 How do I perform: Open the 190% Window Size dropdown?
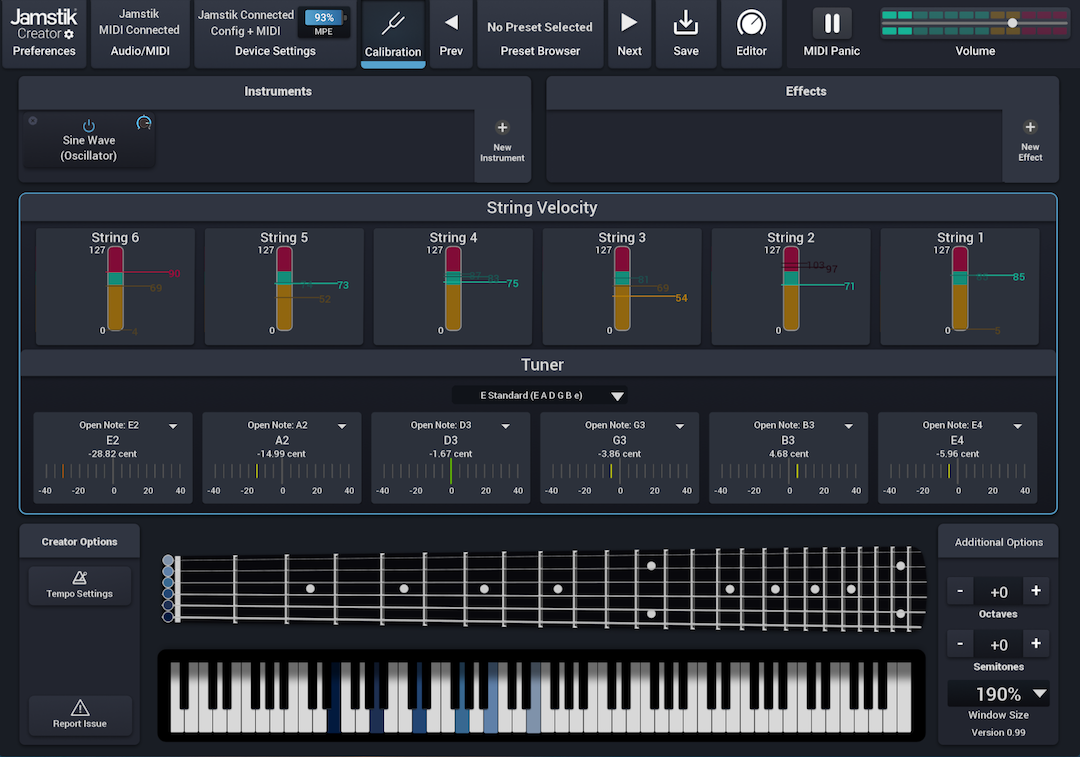(x=998, y=694)
